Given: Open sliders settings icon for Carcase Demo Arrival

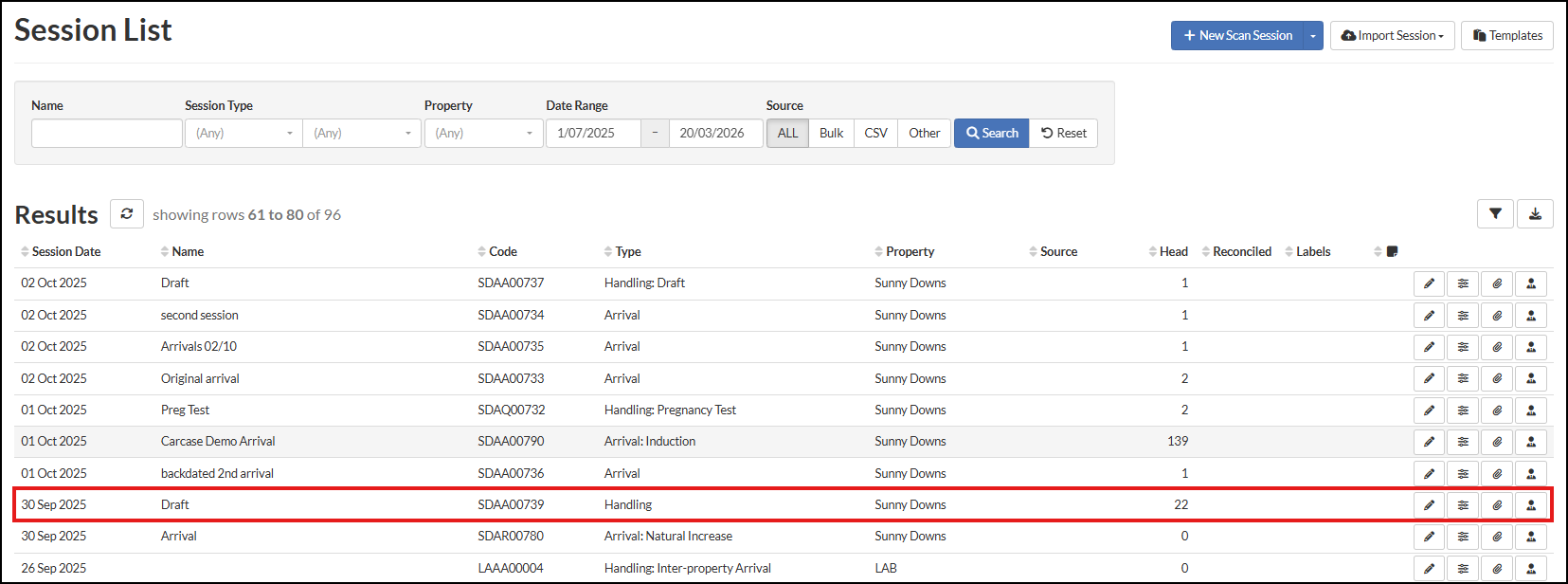Looking at the screenshot, I should 1463,442.
